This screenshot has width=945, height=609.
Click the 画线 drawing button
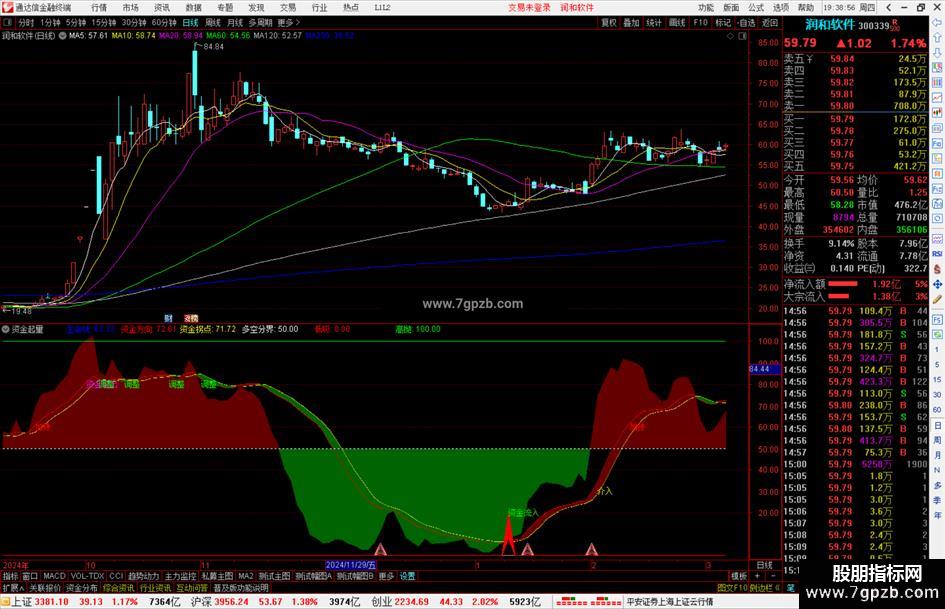(677, 22)
